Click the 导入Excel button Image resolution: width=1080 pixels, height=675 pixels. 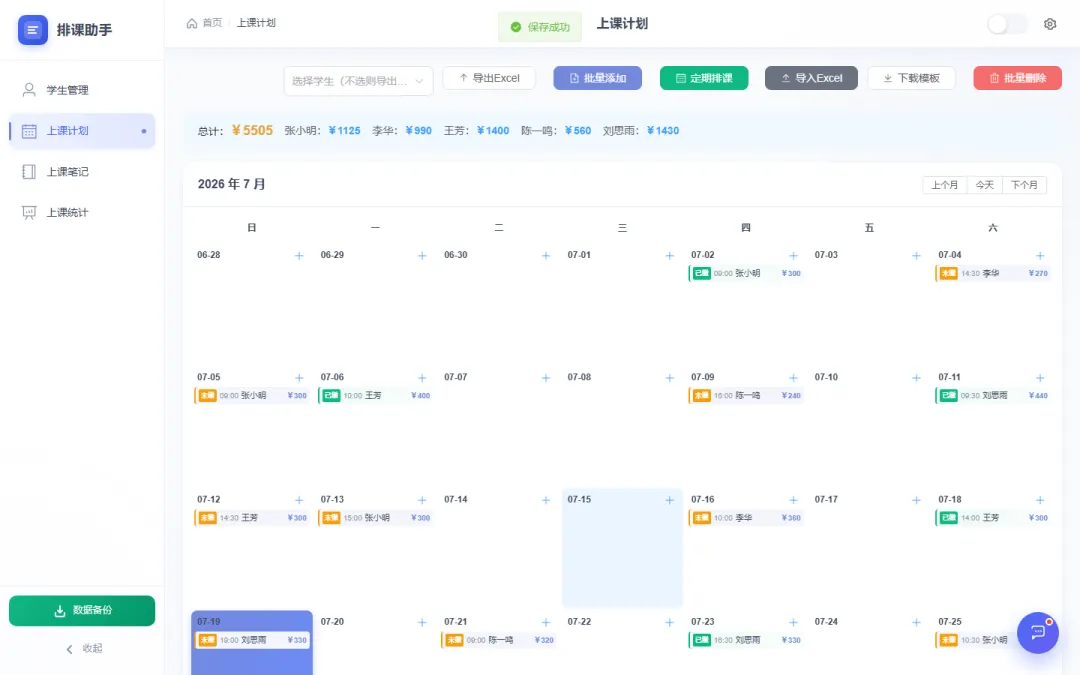tap(811, 79)
